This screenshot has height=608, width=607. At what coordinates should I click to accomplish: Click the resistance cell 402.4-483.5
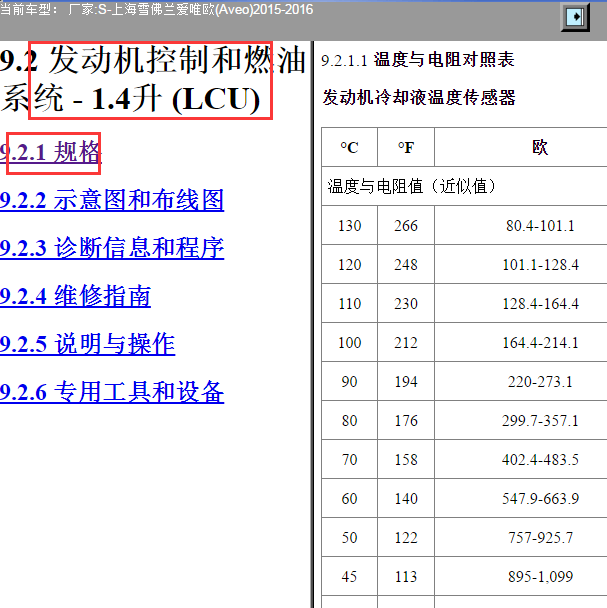tap(521, 460)
